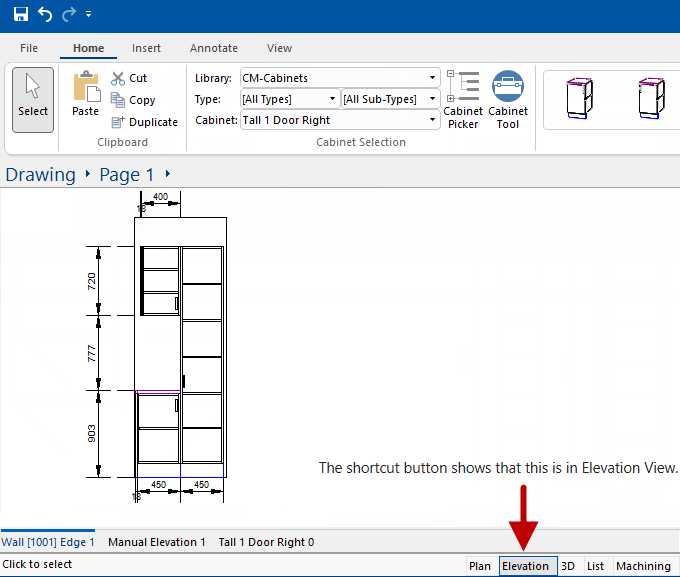
Task: Open the Library dropdown showing CM-Cabinets
Action: [340, 78]
